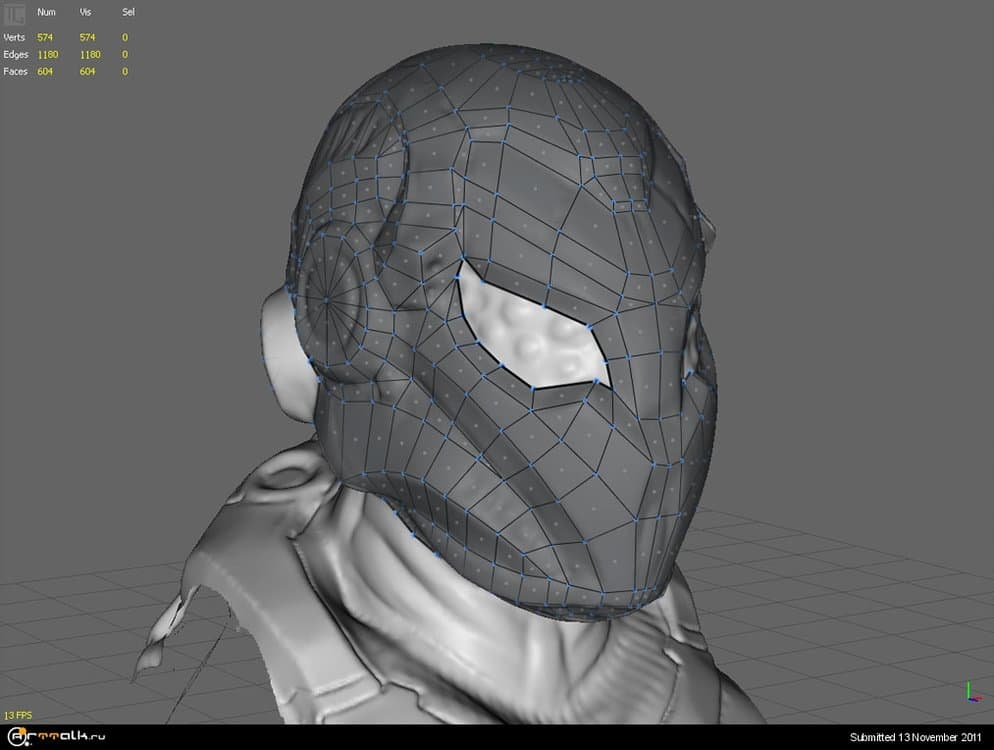Click the Edges Sel value 0
994x750 pixels.
point(125,54)
